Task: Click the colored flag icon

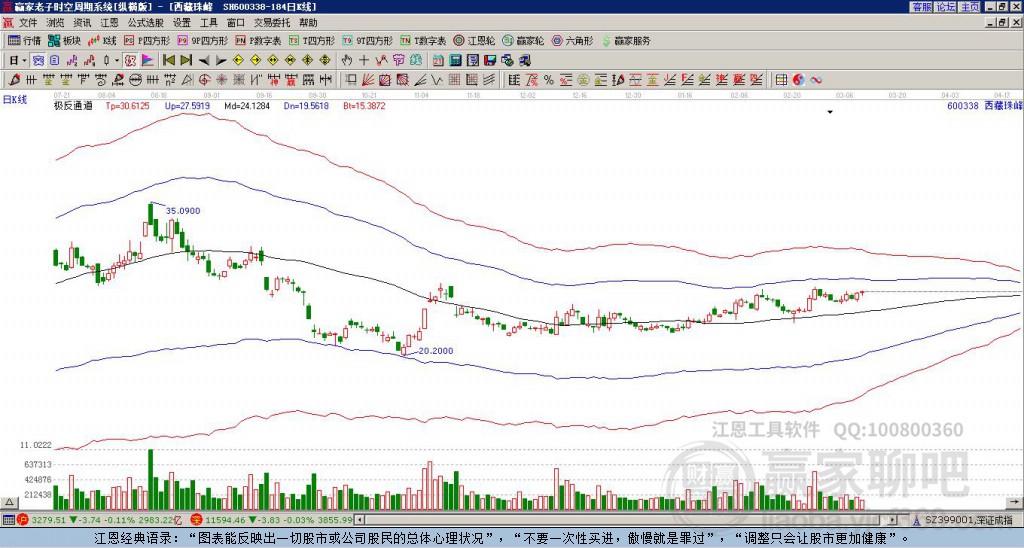Action: [148, 61]
